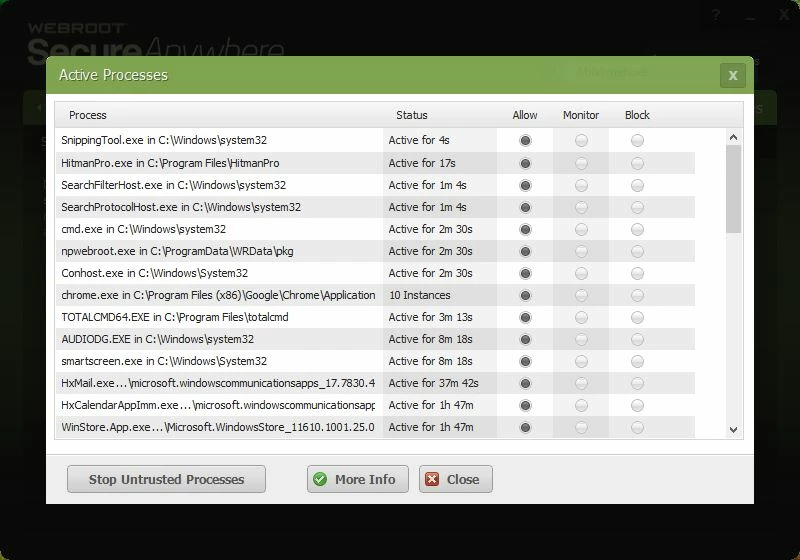800x560 pixels.
Task: Block HxCalendarAppImm.exe process
Action: [x=637, y=405]
